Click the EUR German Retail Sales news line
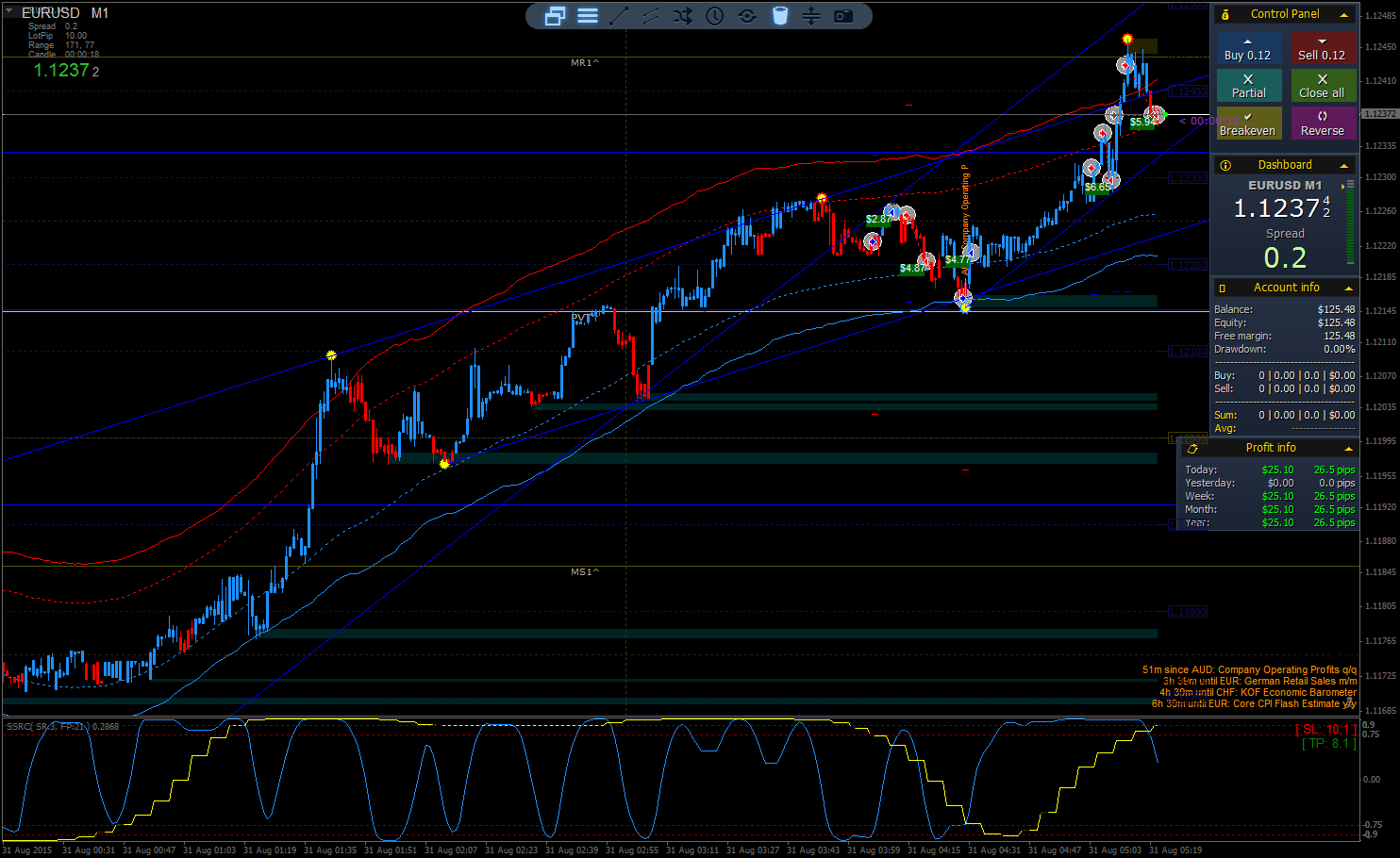 tap(1259, 681)
